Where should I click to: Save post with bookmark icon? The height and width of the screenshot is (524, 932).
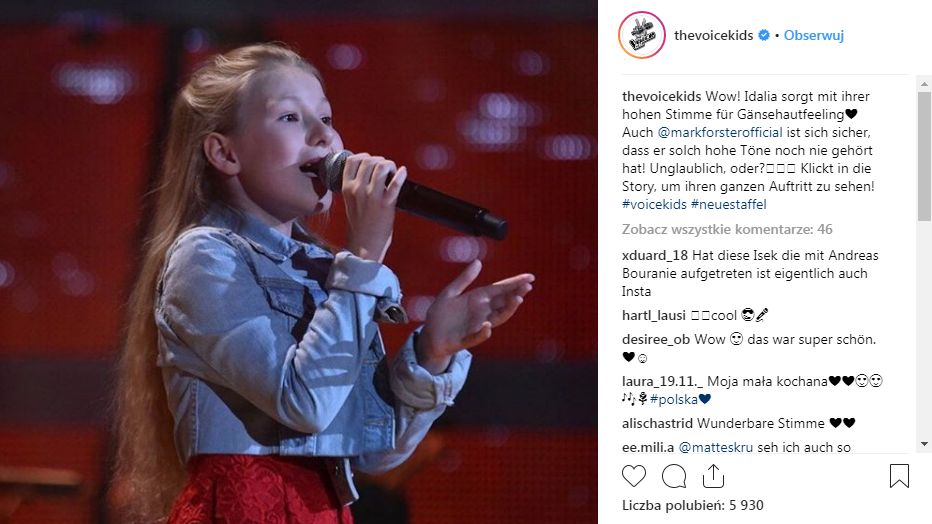click(x=899, y=476)
